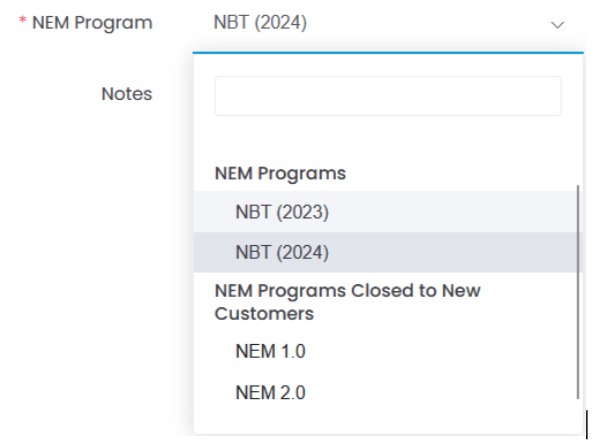Click the empty area below NEM 2.0
598x444 pixels.
pyautogui.click(x=386, y=423)
